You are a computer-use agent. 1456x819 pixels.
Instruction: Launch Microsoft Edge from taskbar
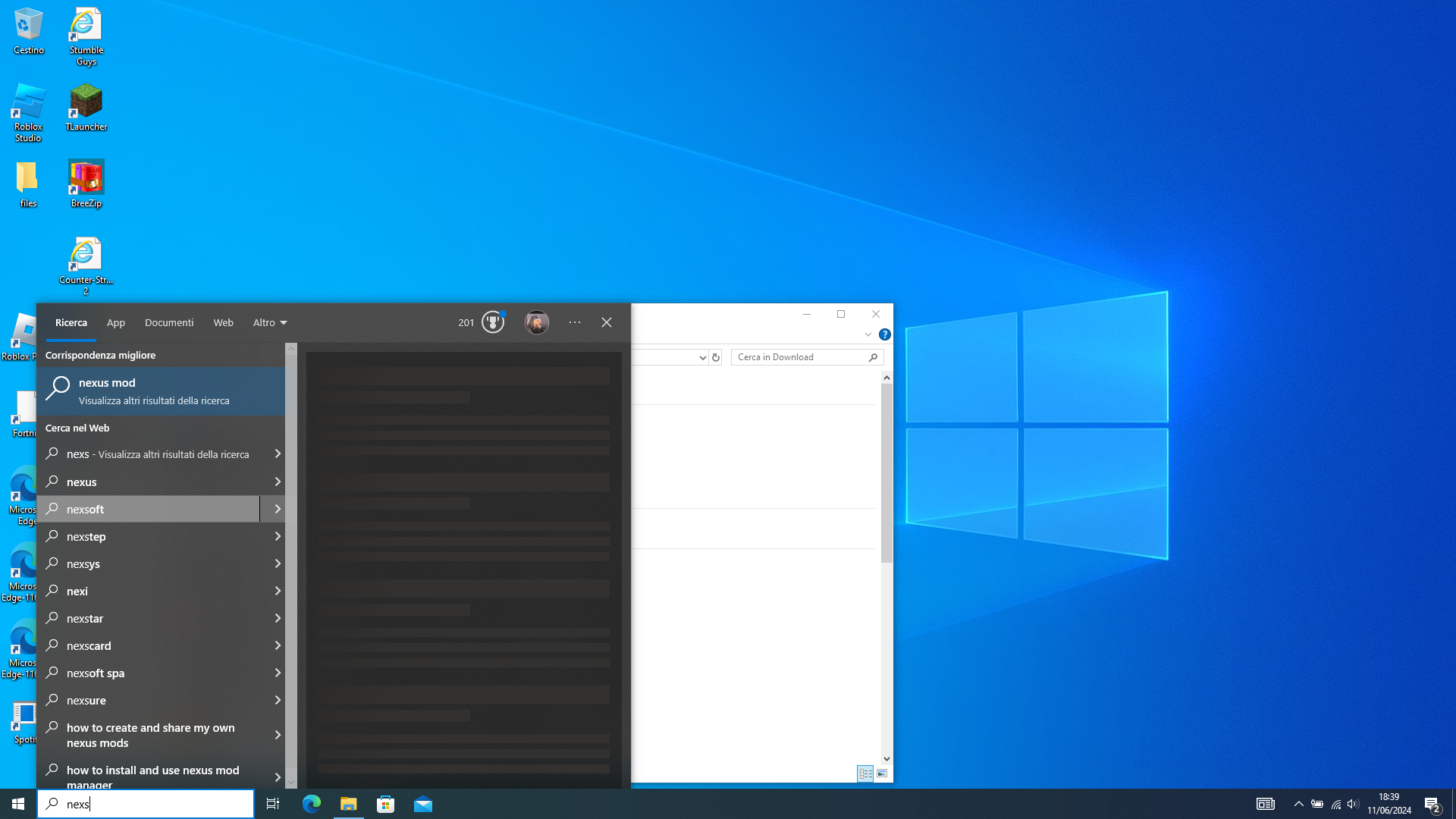pos(311,804)
